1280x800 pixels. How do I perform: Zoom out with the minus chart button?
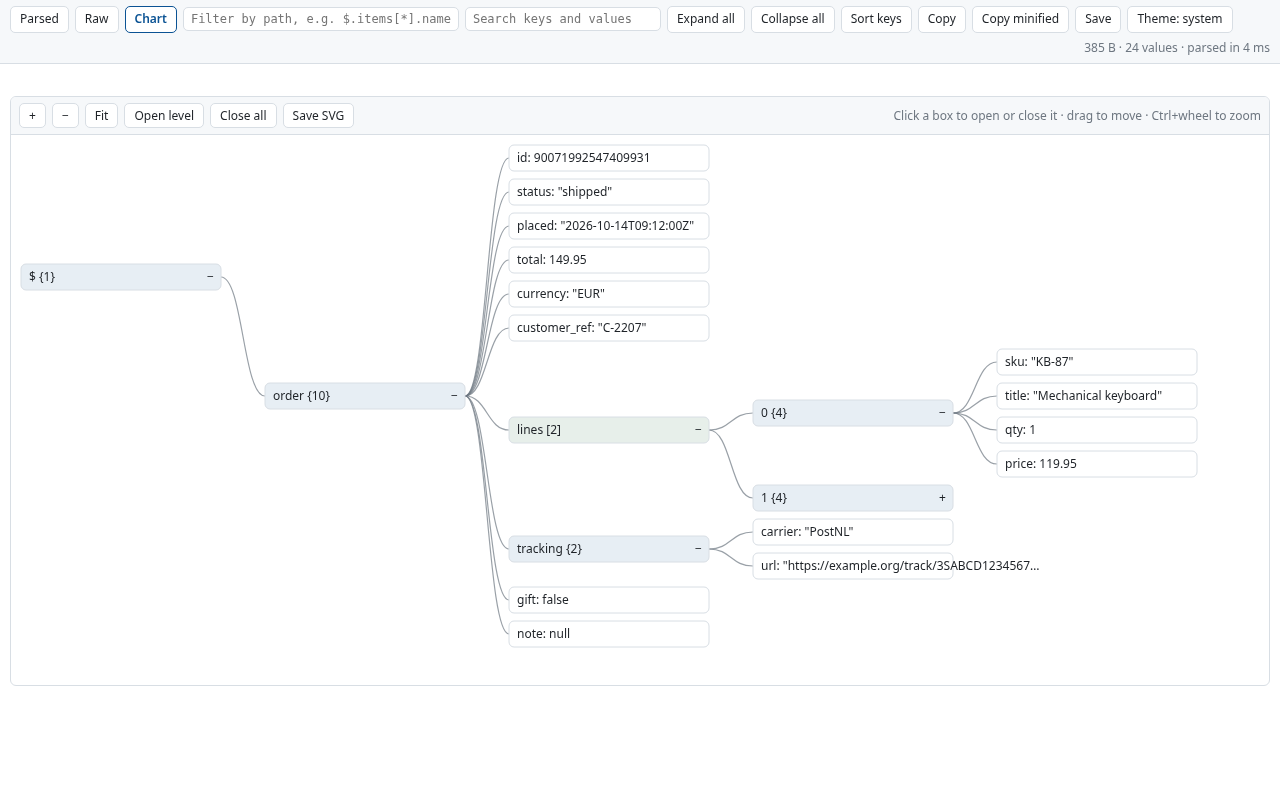pyautogui.click(x=65, y=116)
